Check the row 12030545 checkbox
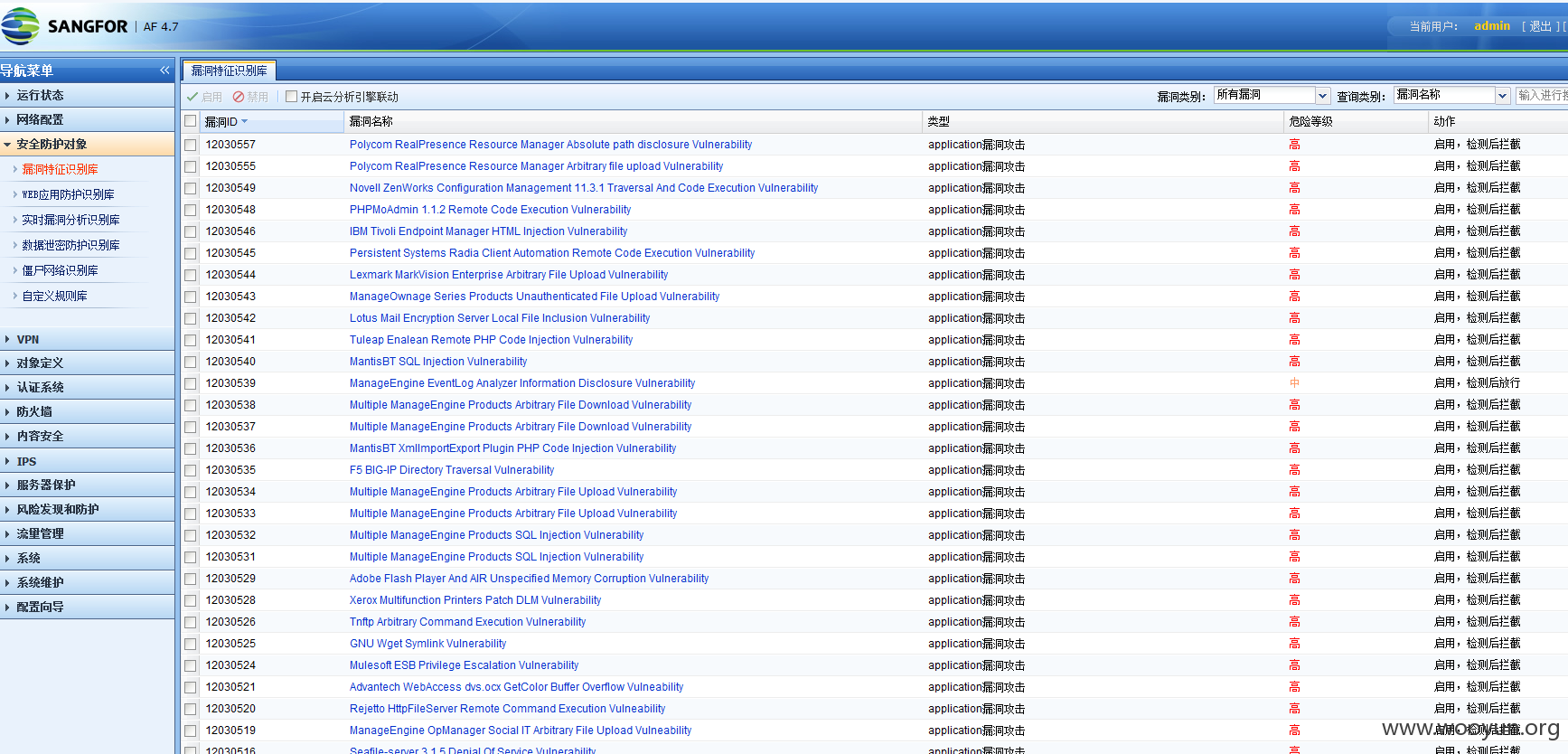The width and height of the screenshot is (1568, 754). tap(190, 253)
